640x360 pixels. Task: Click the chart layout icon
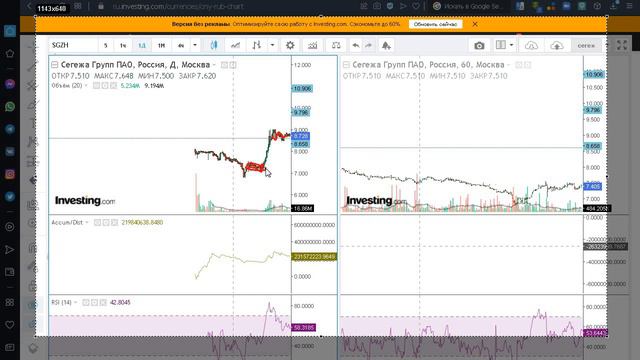click(501, 45)
